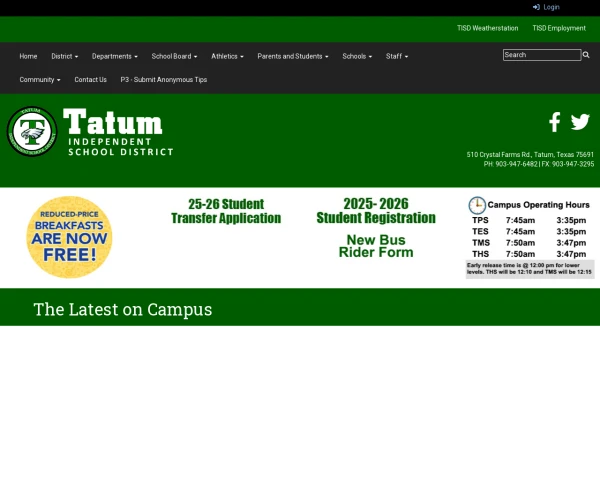Click The Latest on Campus heading
The image size is (600, 480).
123,309
